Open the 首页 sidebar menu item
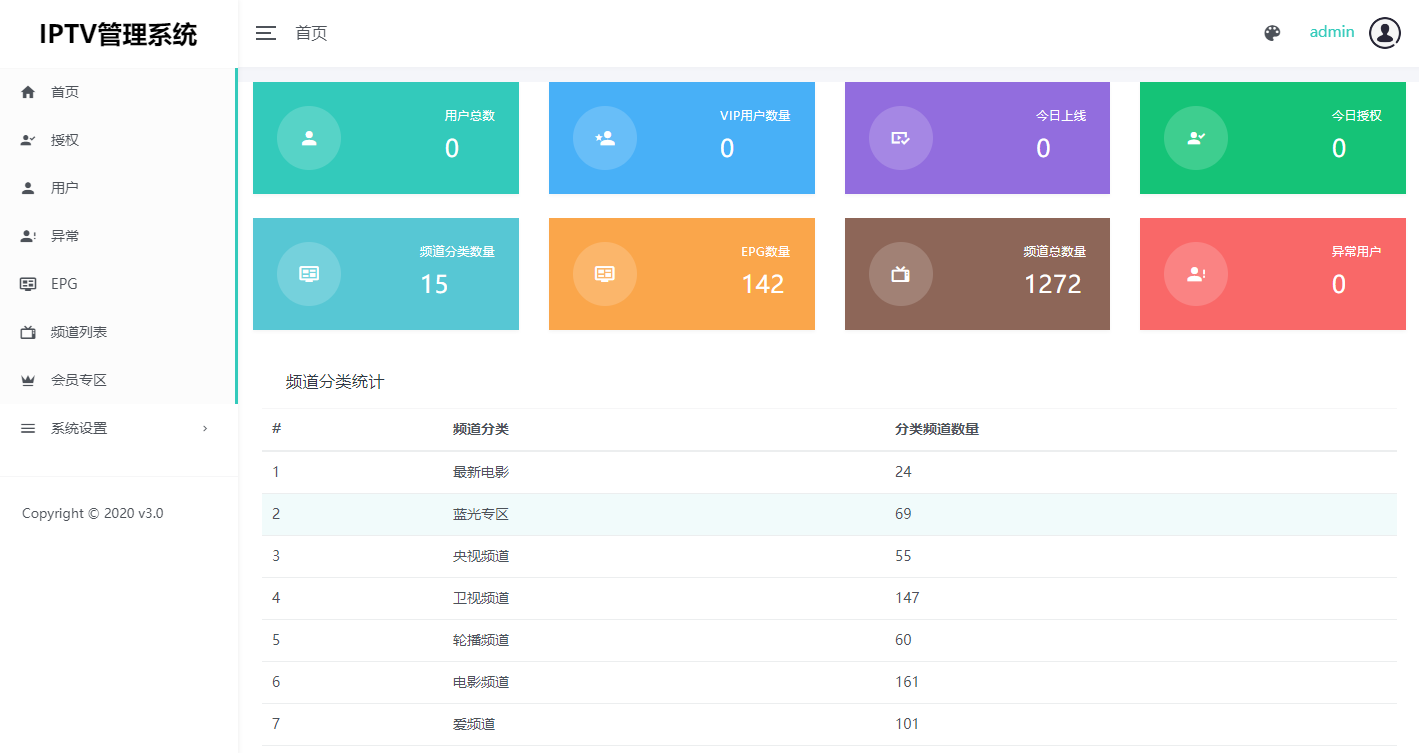 pos(118,92)
